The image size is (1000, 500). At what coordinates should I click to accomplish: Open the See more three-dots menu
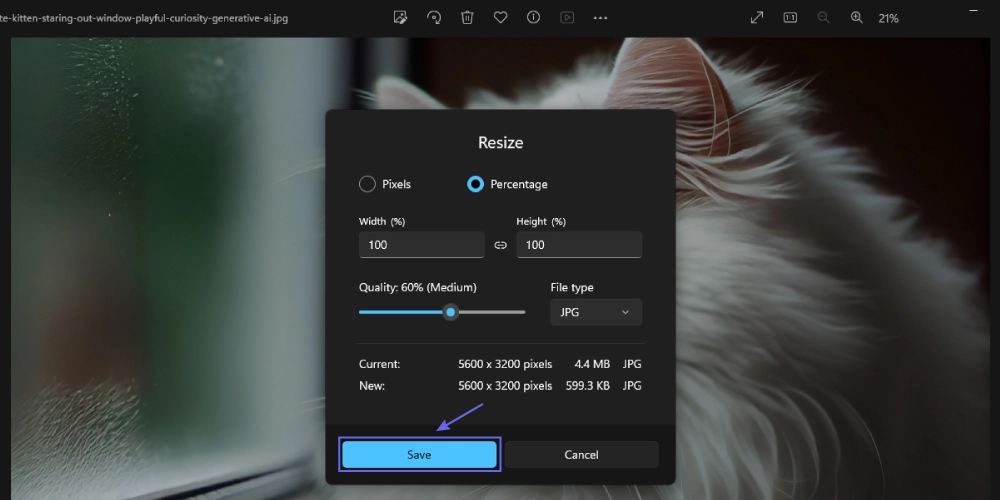pyautogui.click(x=600, y=17)
